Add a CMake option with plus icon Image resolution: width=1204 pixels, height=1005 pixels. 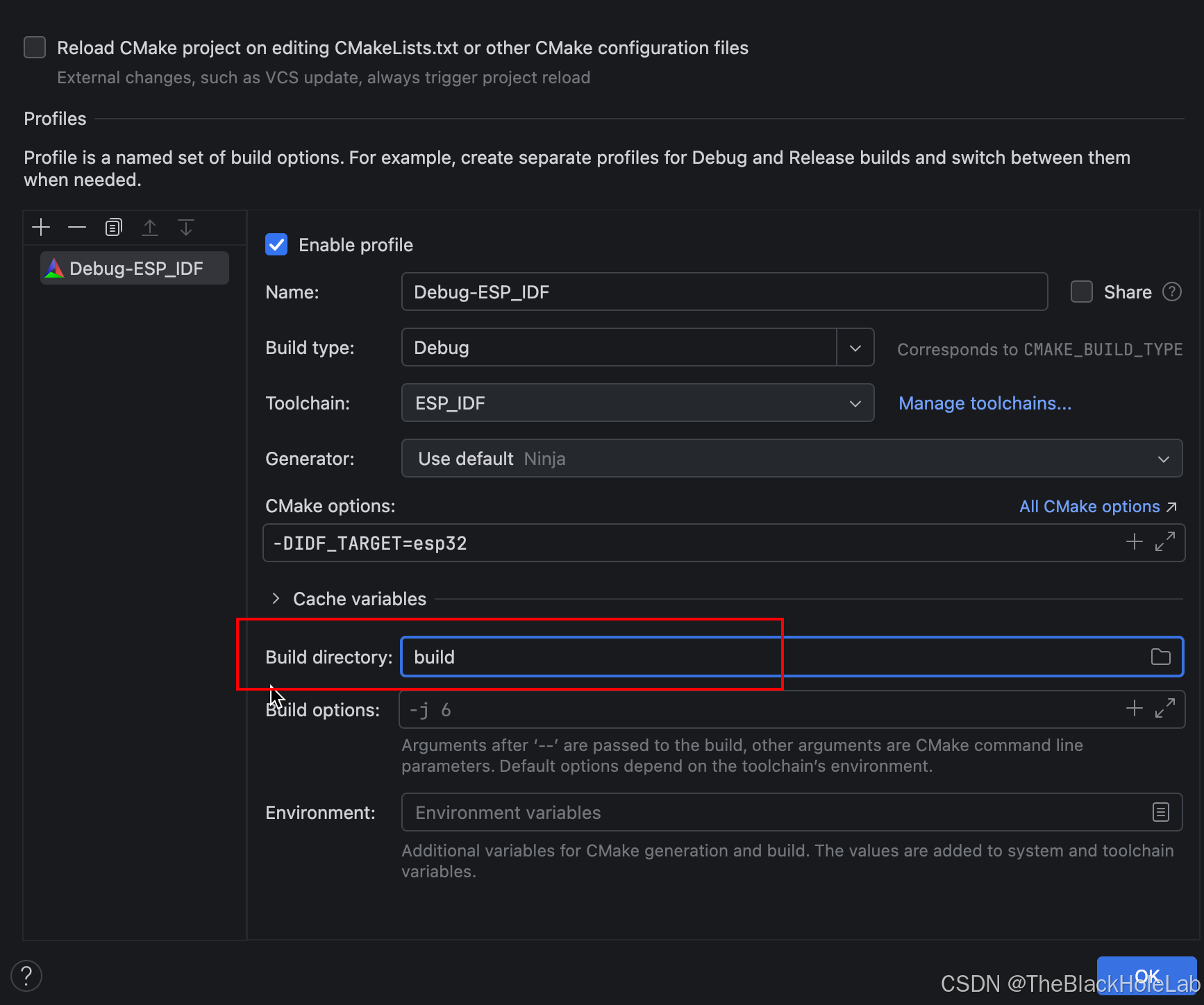tap(1135, 542)
